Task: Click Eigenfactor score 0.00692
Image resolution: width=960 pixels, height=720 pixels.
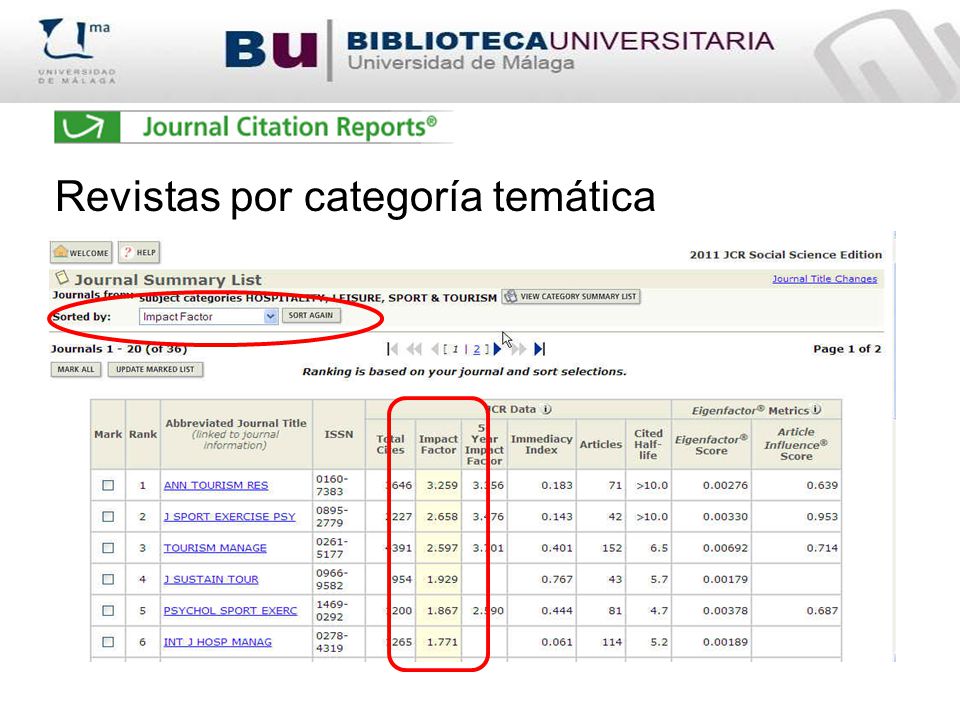Action: tap(725, 547)
